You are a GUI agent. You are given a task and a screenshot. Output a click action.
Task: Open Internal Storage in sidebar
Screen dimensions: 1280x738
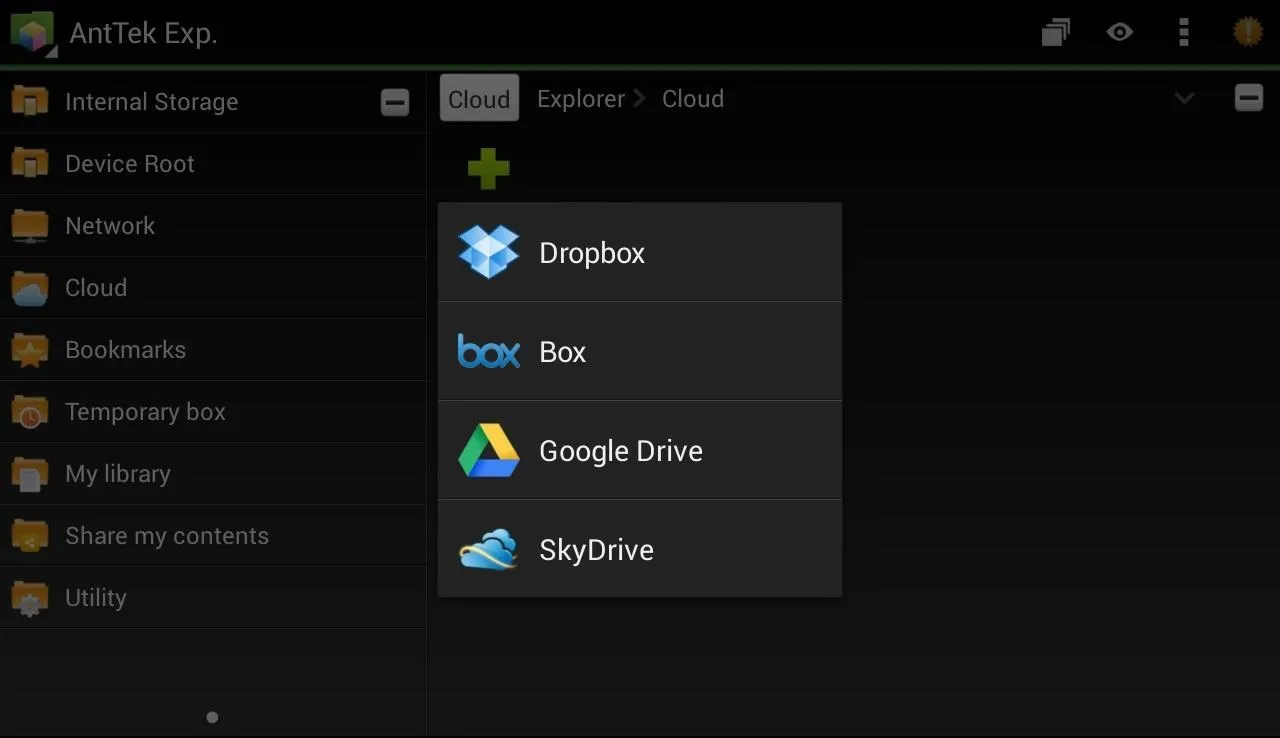[213, 102]
